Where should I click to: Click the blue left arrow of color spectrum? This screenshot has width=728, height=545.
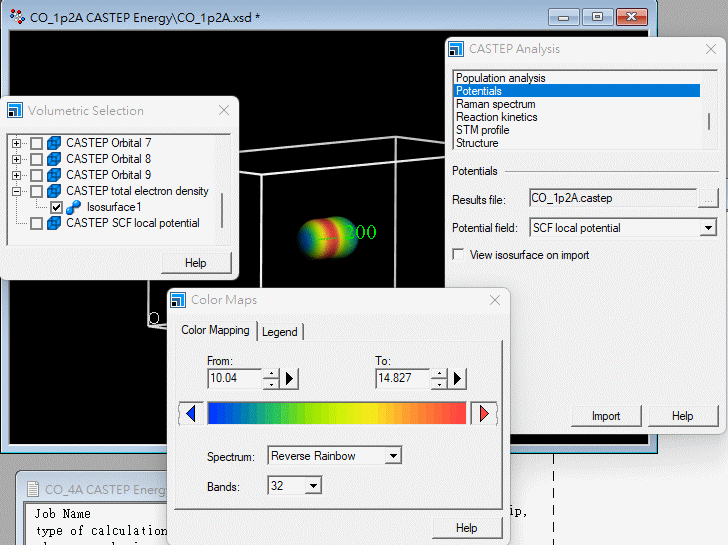coord(190,414)
